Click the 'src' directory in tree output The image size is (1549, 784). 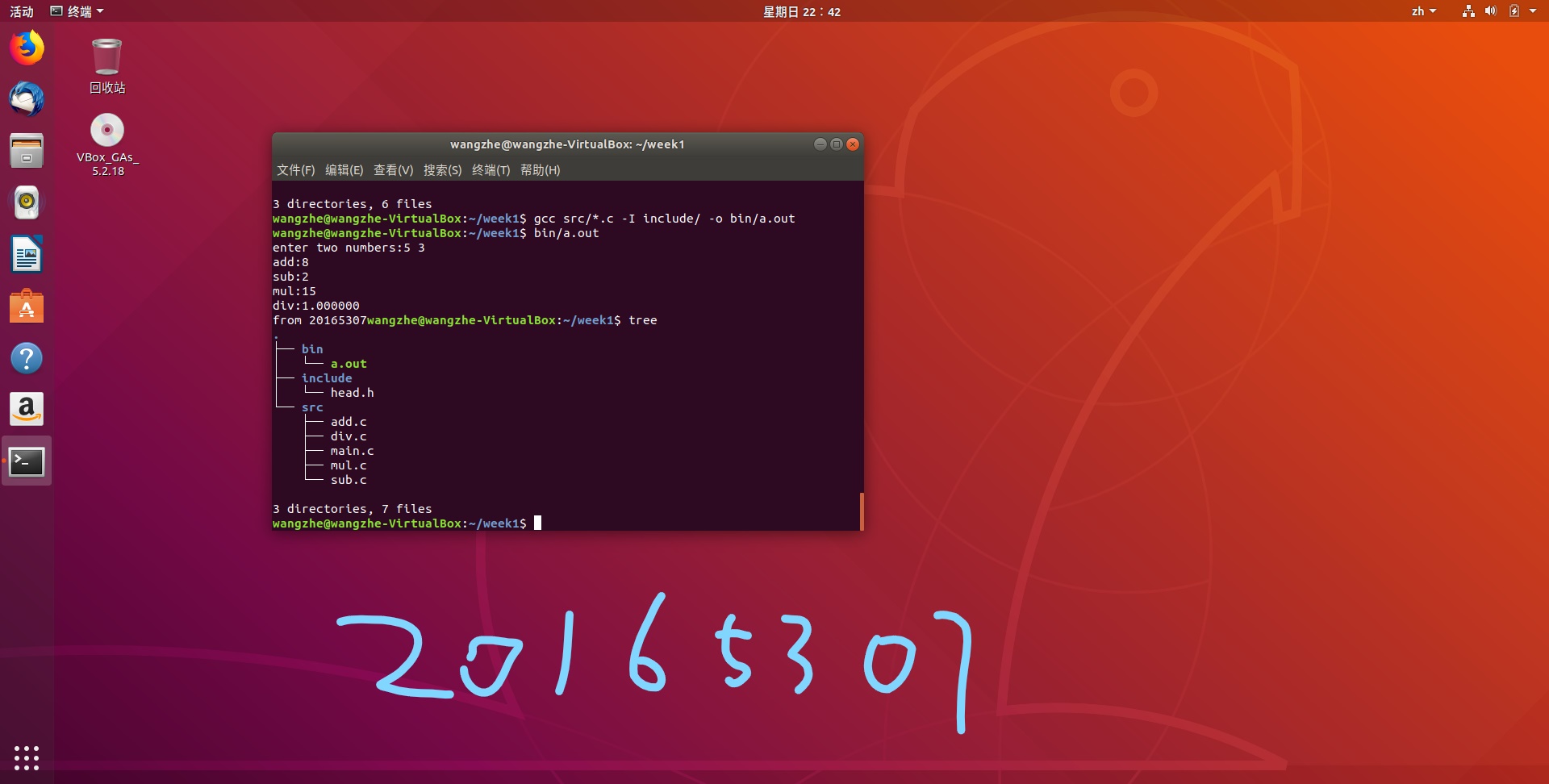click(x=312, y=407)
